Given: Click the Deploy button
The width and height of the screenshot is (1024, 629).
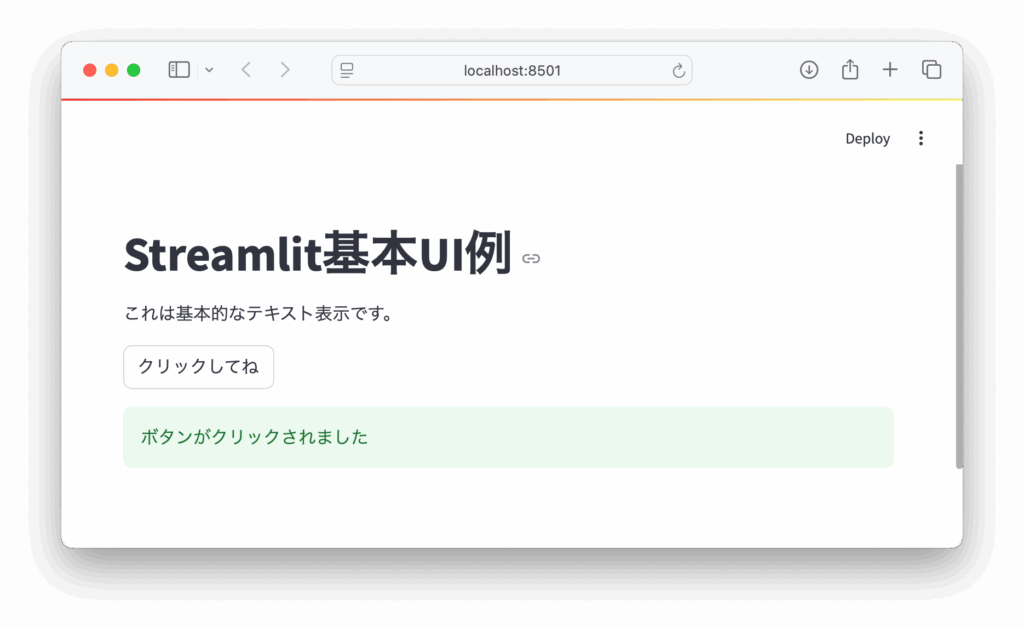Looking at the screenshot, I should [x=867, y=139].
